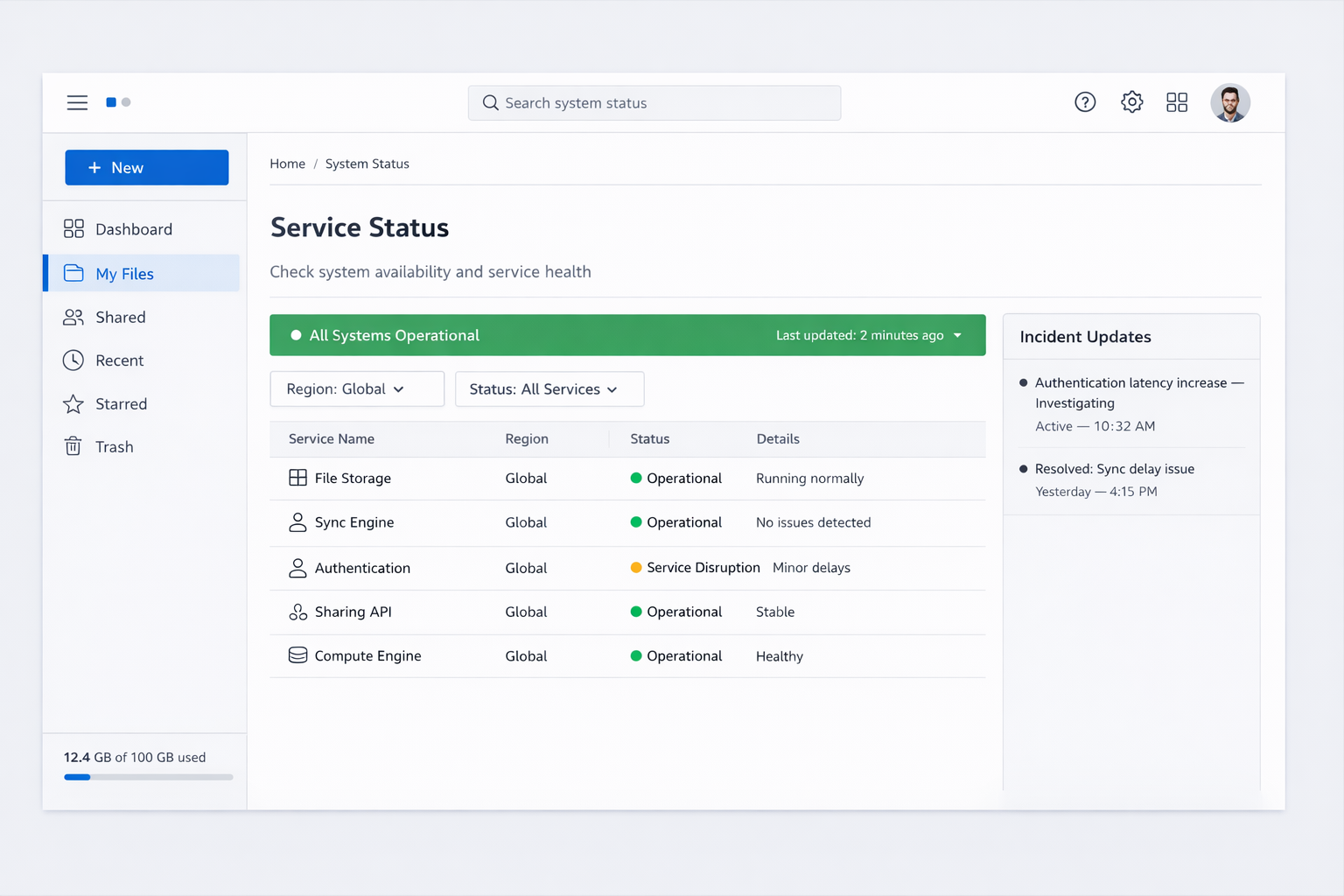
Task: Open the apps grid icon
Action: (1177, 102)
